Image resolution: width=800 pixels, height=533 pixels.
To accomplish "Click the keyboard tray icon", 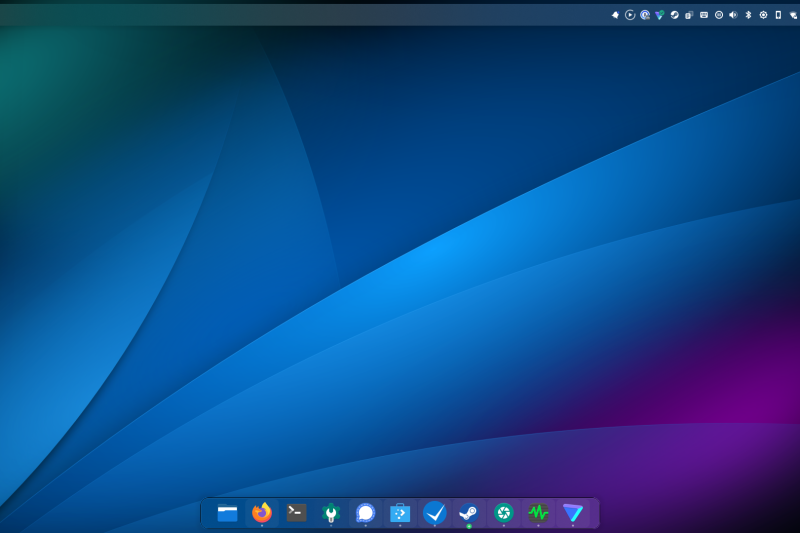I will (704, 15).
